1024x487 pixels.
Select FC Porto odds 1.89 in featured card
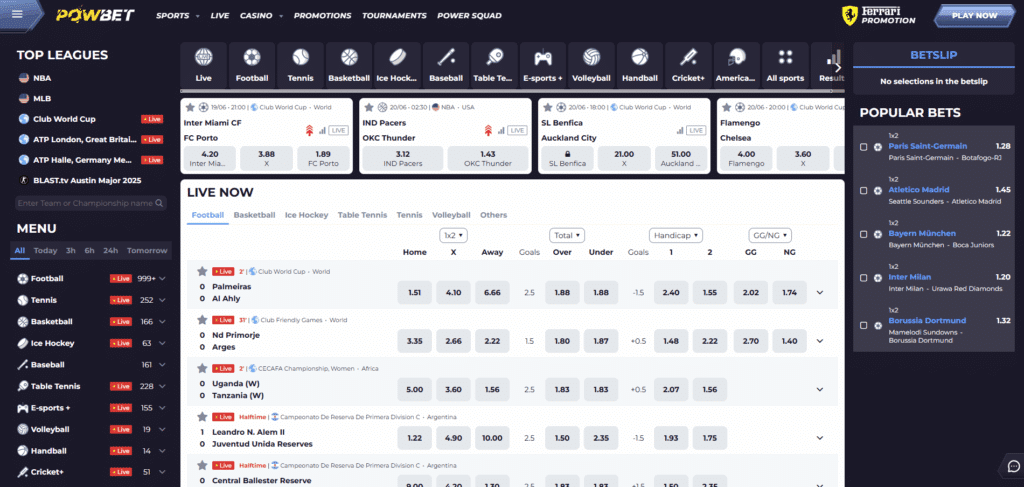click(x=322, y=159)
